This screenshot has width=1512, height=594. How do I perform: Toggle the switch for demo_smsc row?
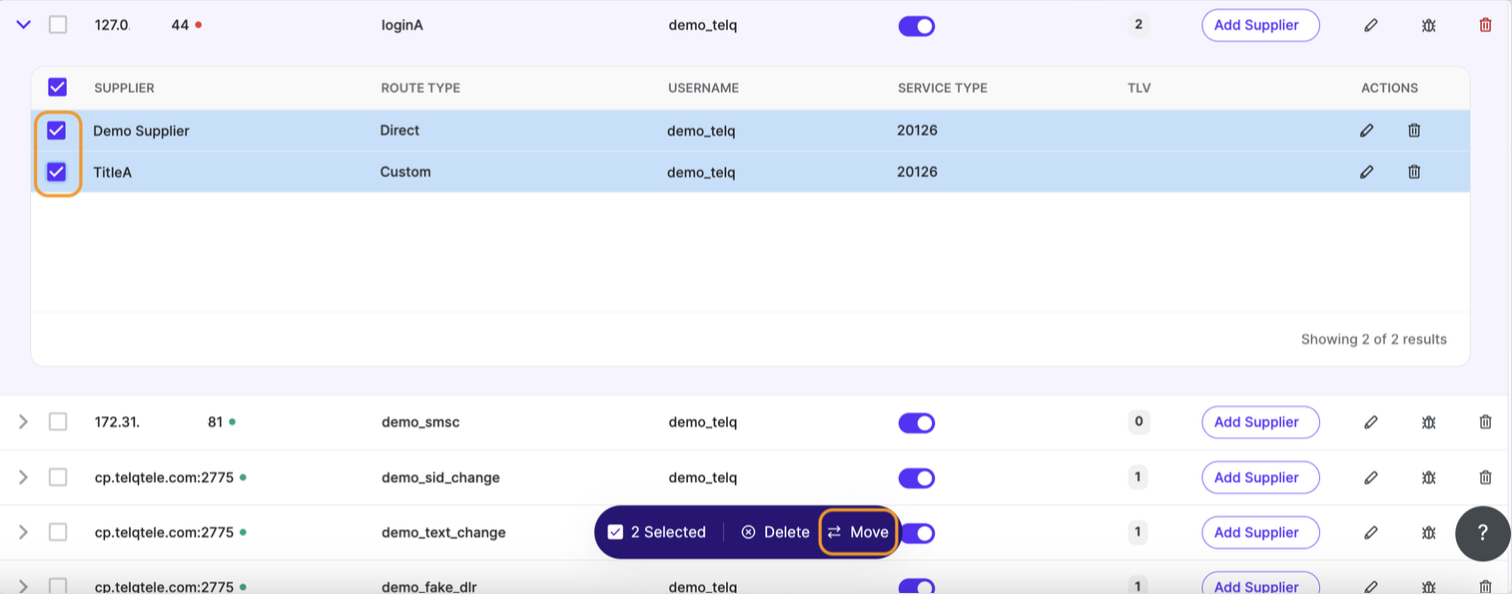coord(916,423)
